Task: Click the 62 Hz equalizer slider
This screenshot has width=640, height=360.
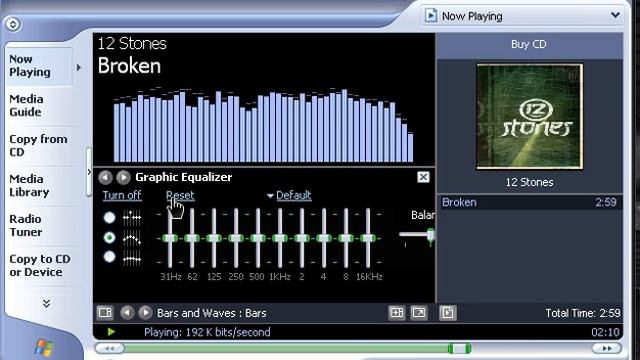Action: (192, 238)
